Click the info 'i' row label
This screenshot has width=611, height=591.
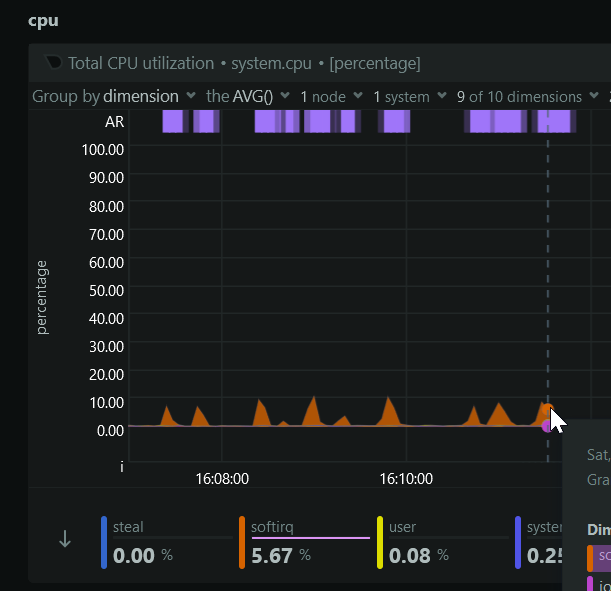coord(122,467)
